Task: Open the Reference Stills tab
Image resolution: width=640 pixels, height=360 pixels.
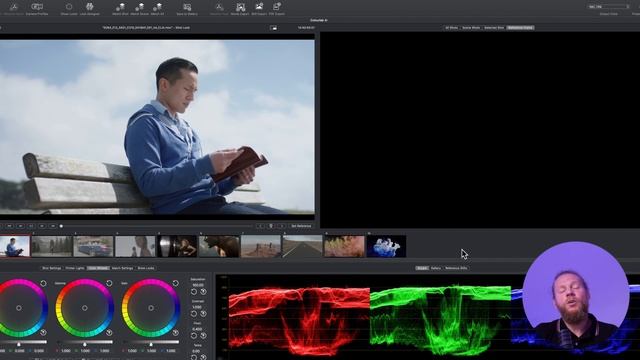Action: [x=456, y=268]
